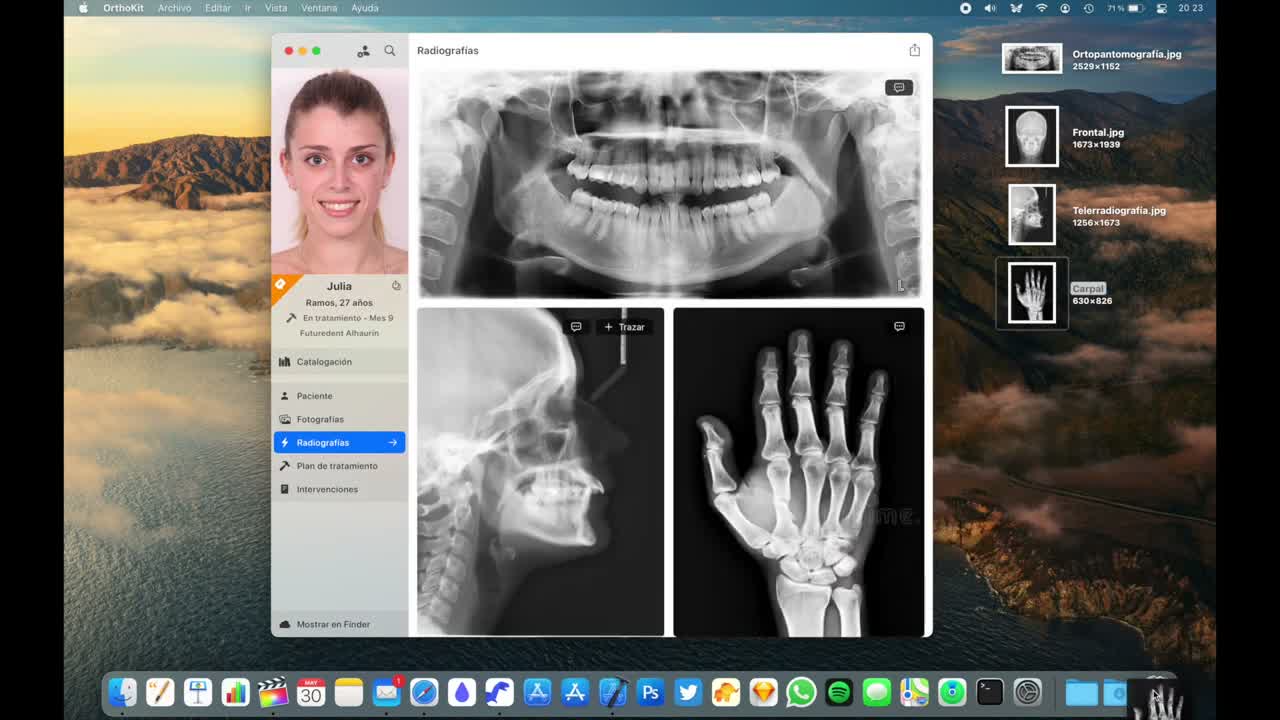Click the add patient icon in sidebar header

[x=363, y=51]
